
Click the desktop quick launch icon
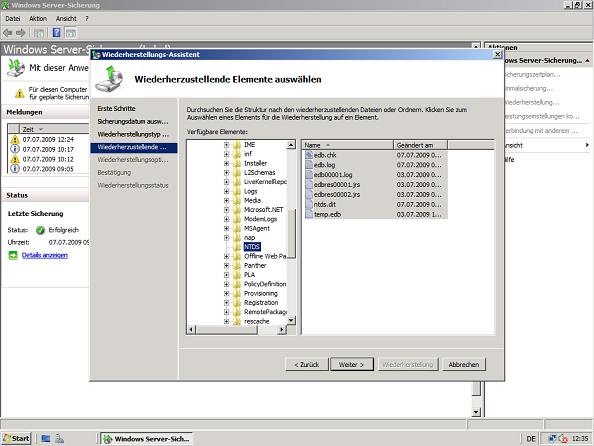pyautogui.click(x=46, y=439)
